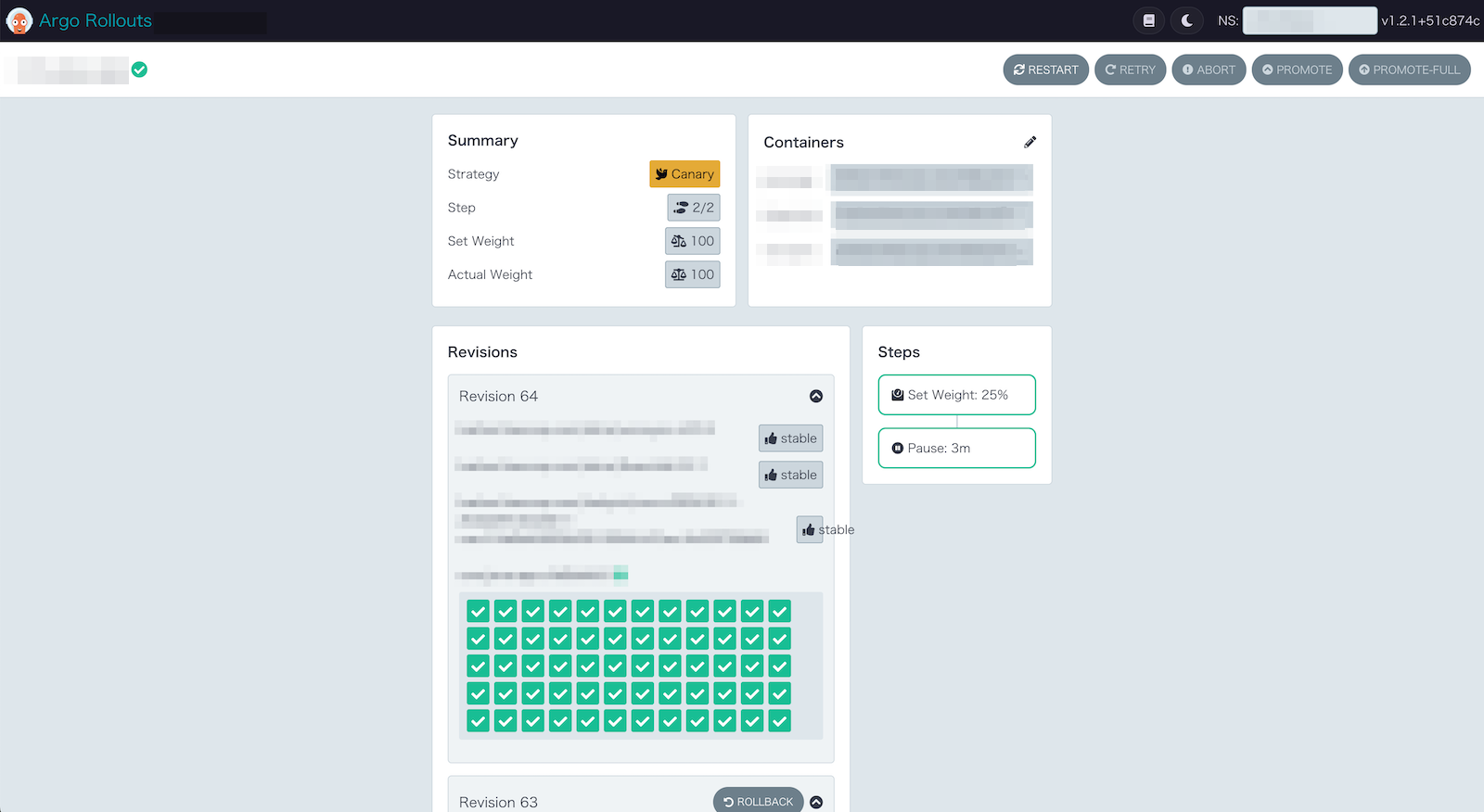
Task: Toggle dark mode with moon icon
Action: coord(1186,20)
